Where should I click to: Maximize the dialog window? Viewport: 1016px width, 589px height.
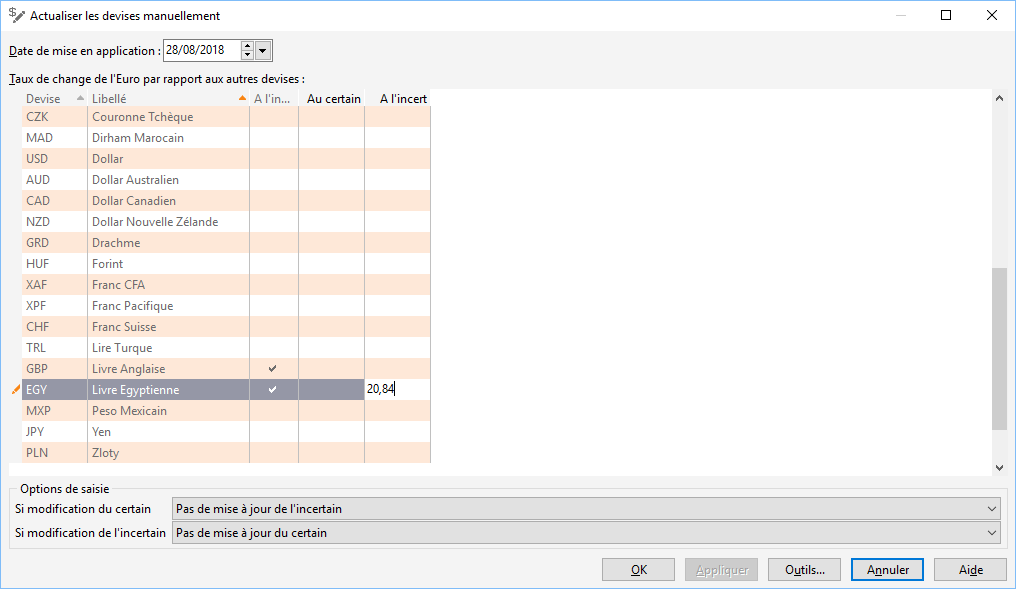[946, 15]
